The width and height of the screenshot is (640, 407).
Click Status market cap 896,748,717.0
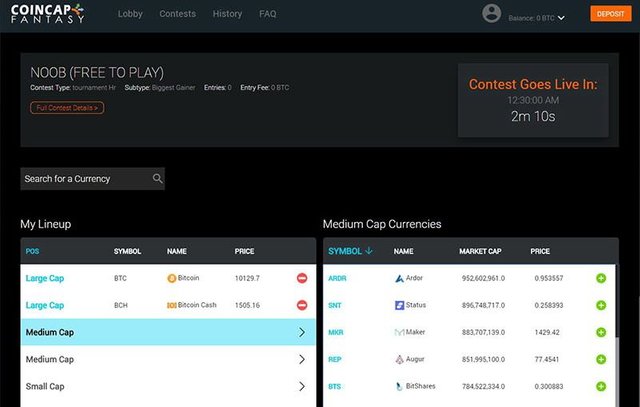[x=483, y=305]
